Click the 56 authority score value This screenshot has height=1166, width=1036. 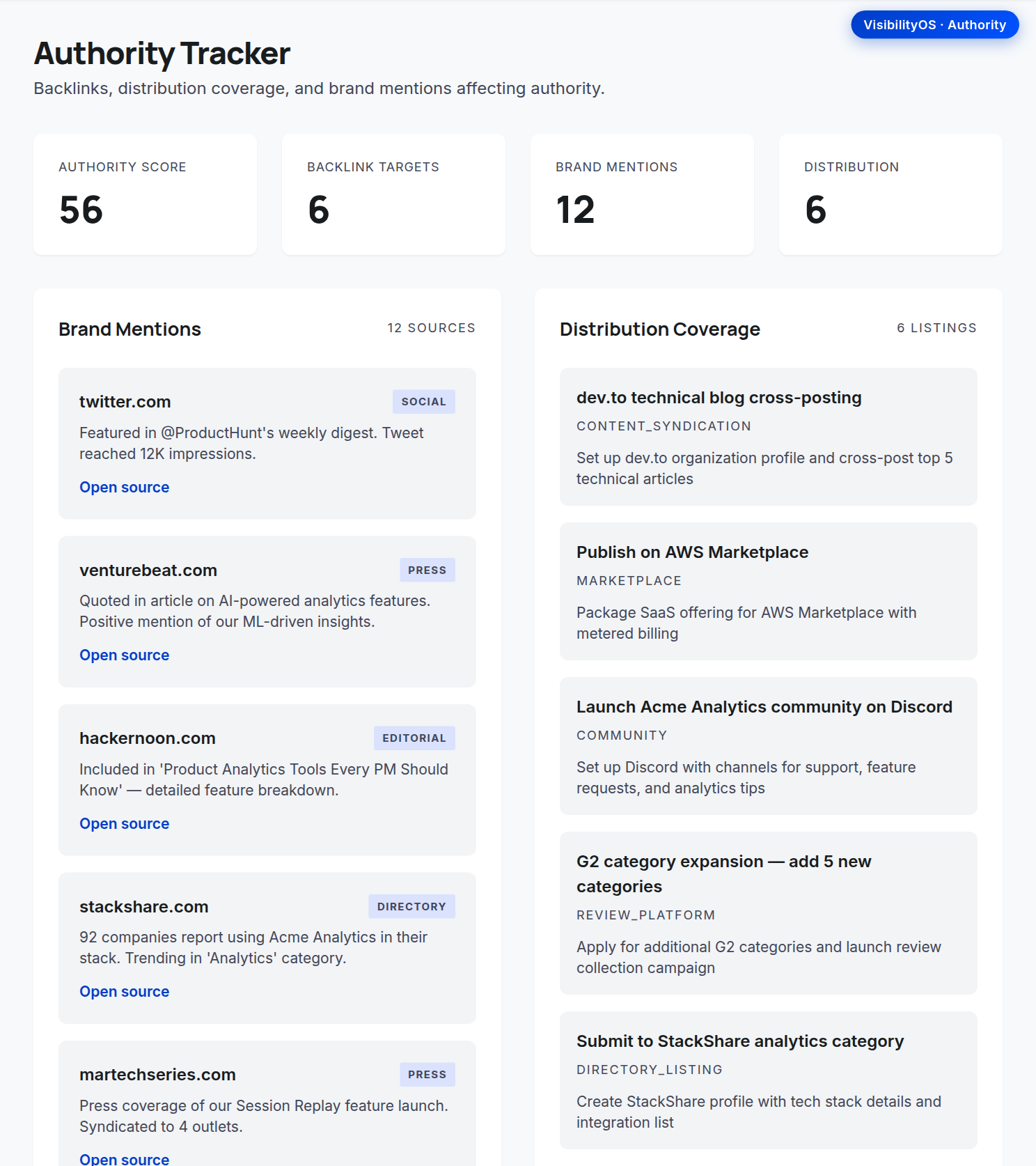(81, 210)
